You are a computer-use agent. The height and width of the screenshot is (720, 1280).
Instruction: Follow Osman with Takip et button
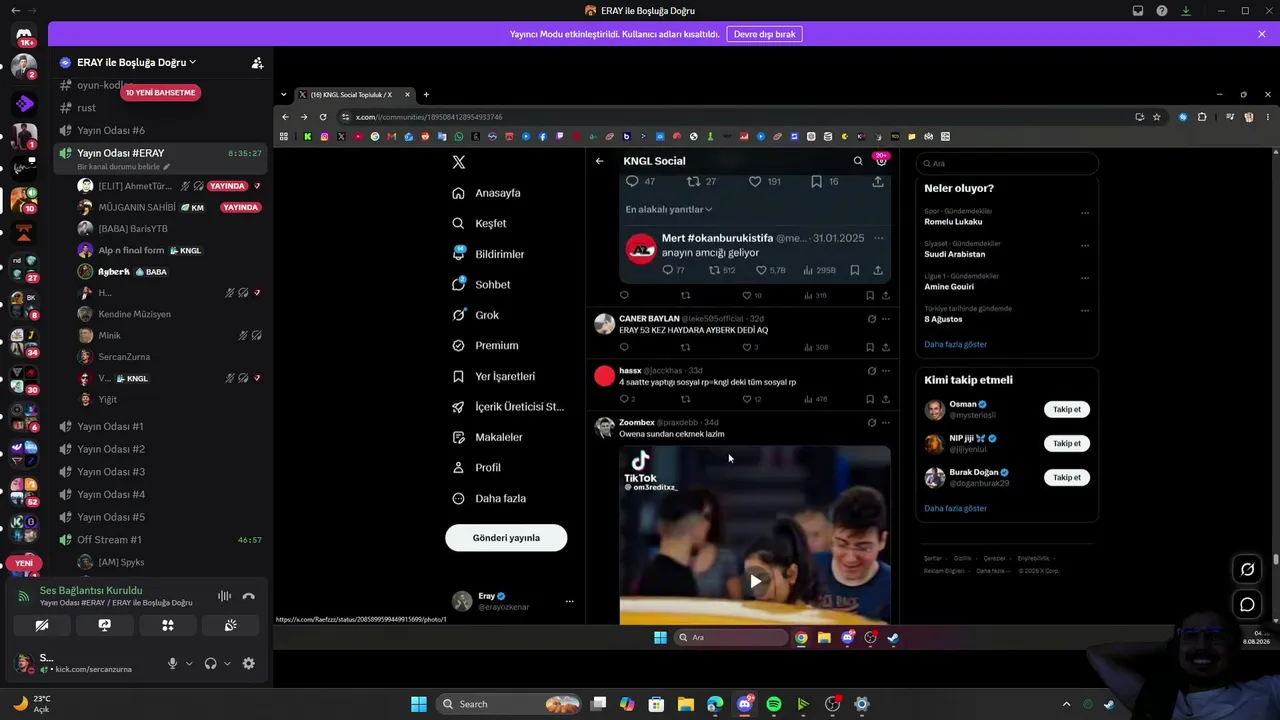(1067, 409)
